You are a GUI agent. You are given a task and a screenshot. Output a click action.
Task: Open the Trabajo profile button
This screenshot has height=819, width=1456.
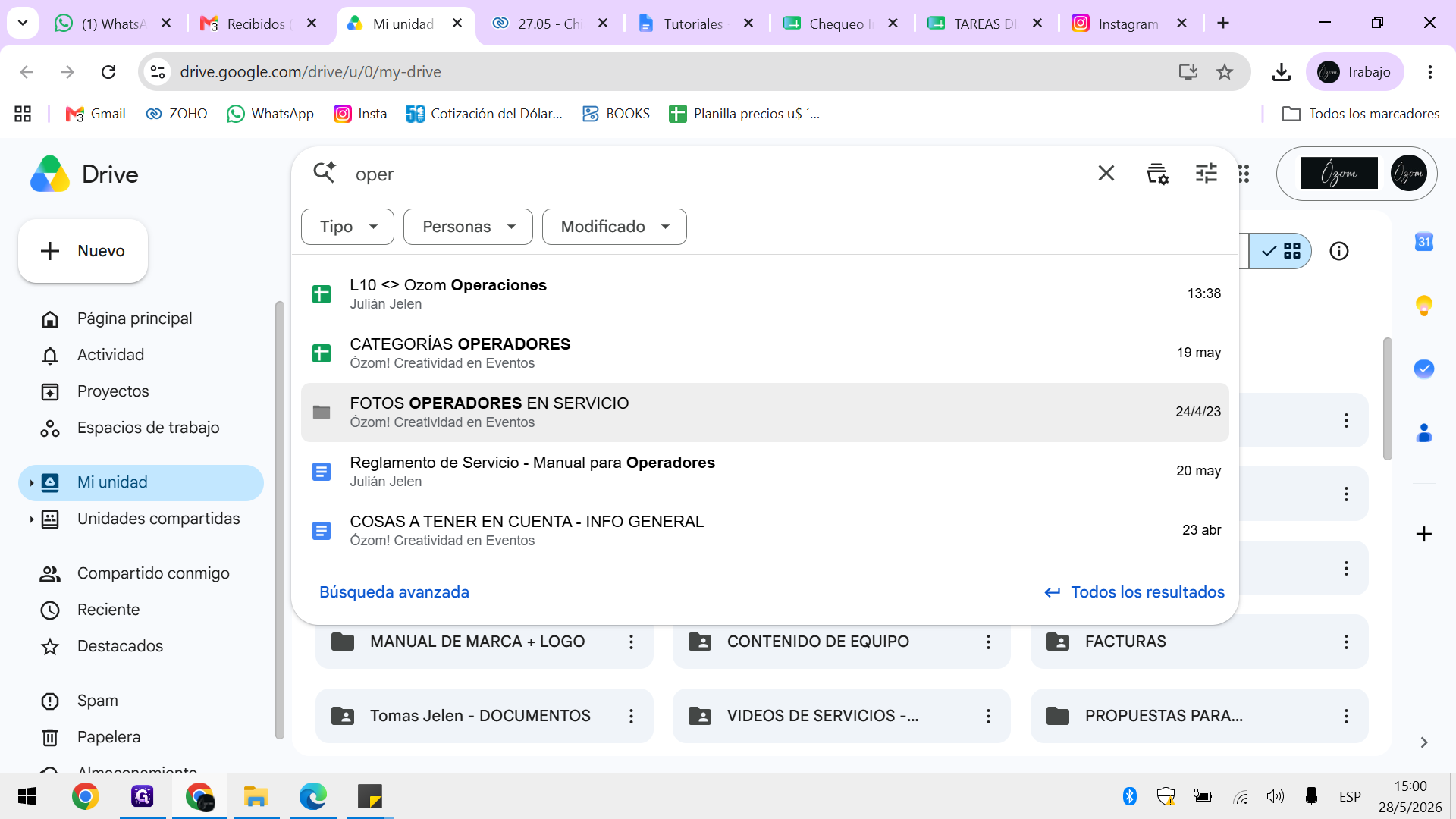1355,72
